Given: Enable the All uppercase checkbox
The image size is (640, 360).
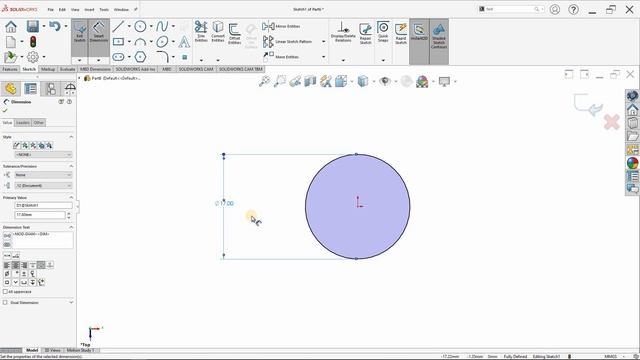Looking at the screenshot, I should (5, 292).
